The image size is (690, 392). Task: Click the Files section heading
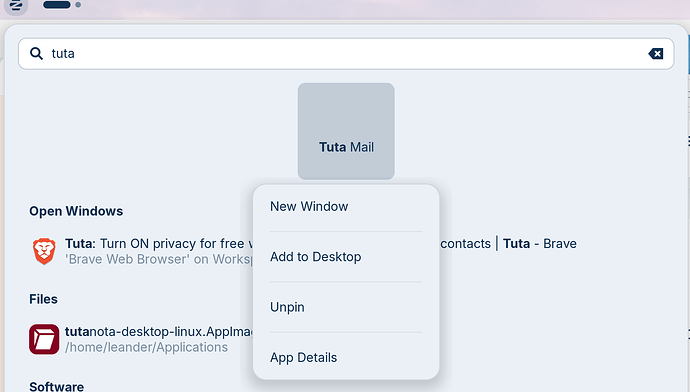[43, 299]
